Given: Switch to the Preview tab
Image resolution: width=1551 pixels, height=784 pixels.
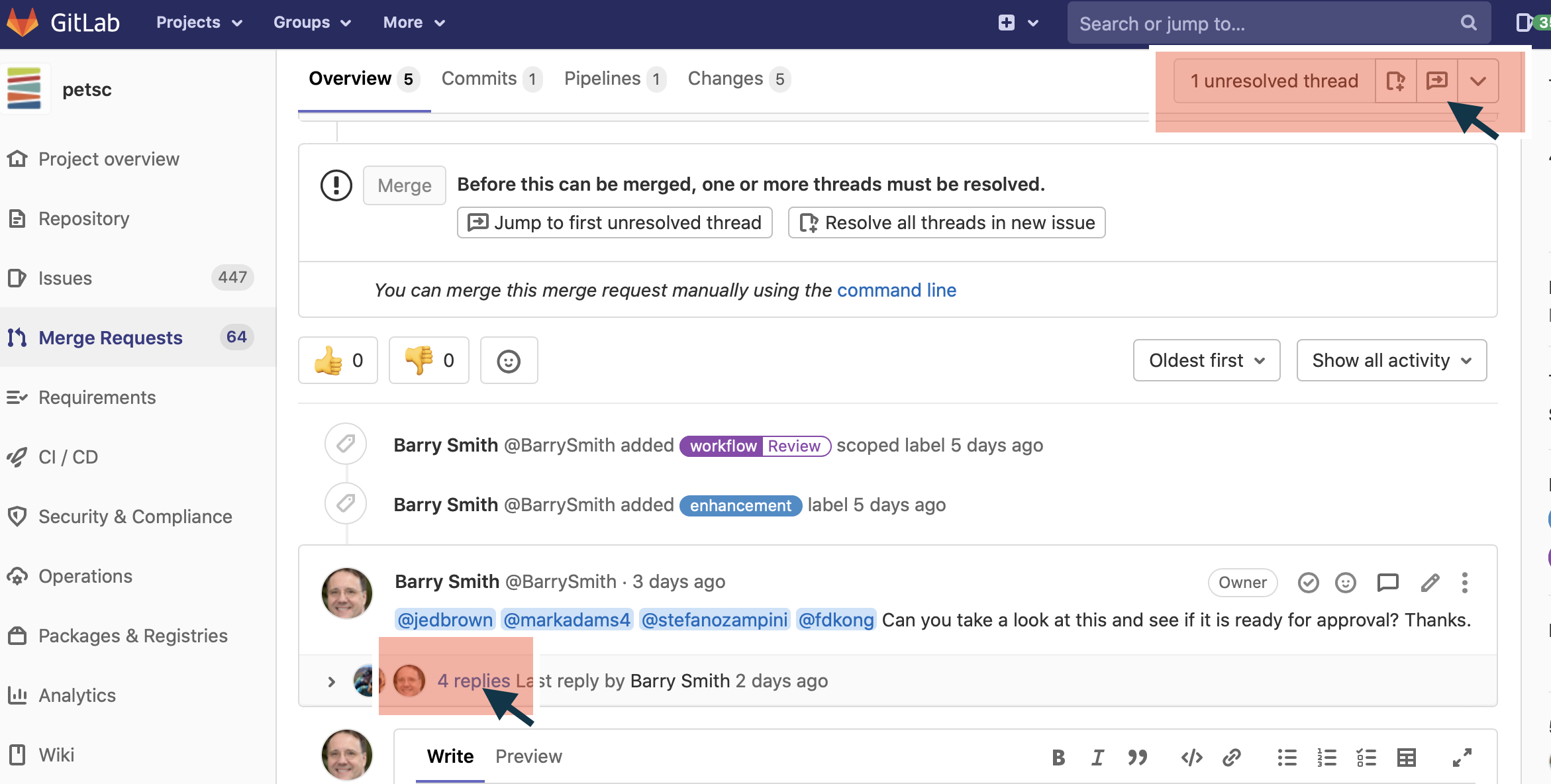Looking at the screenshot, I should coord(528,756).
